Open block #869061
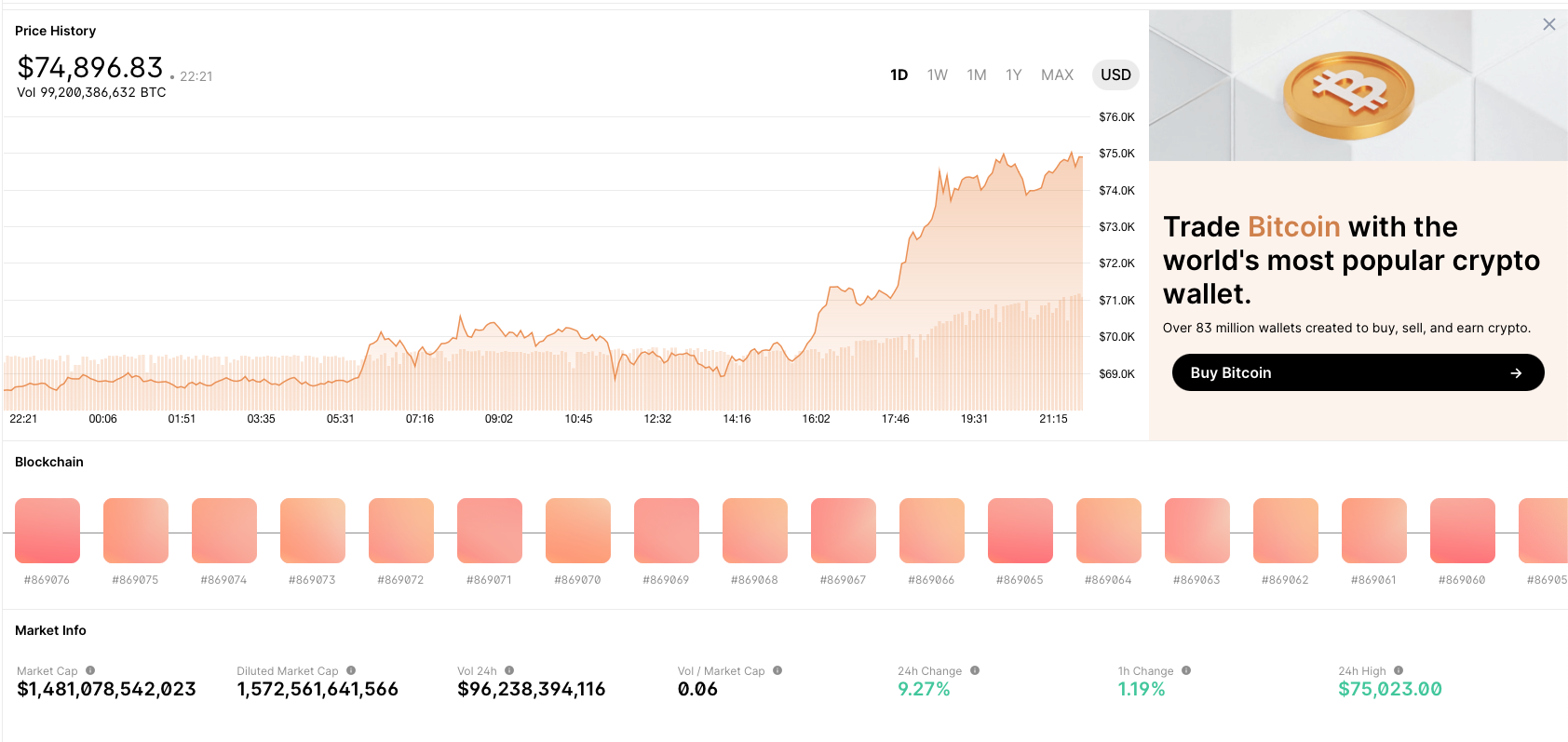This screenshot has height=742, width=1568. coord(1374,531)
